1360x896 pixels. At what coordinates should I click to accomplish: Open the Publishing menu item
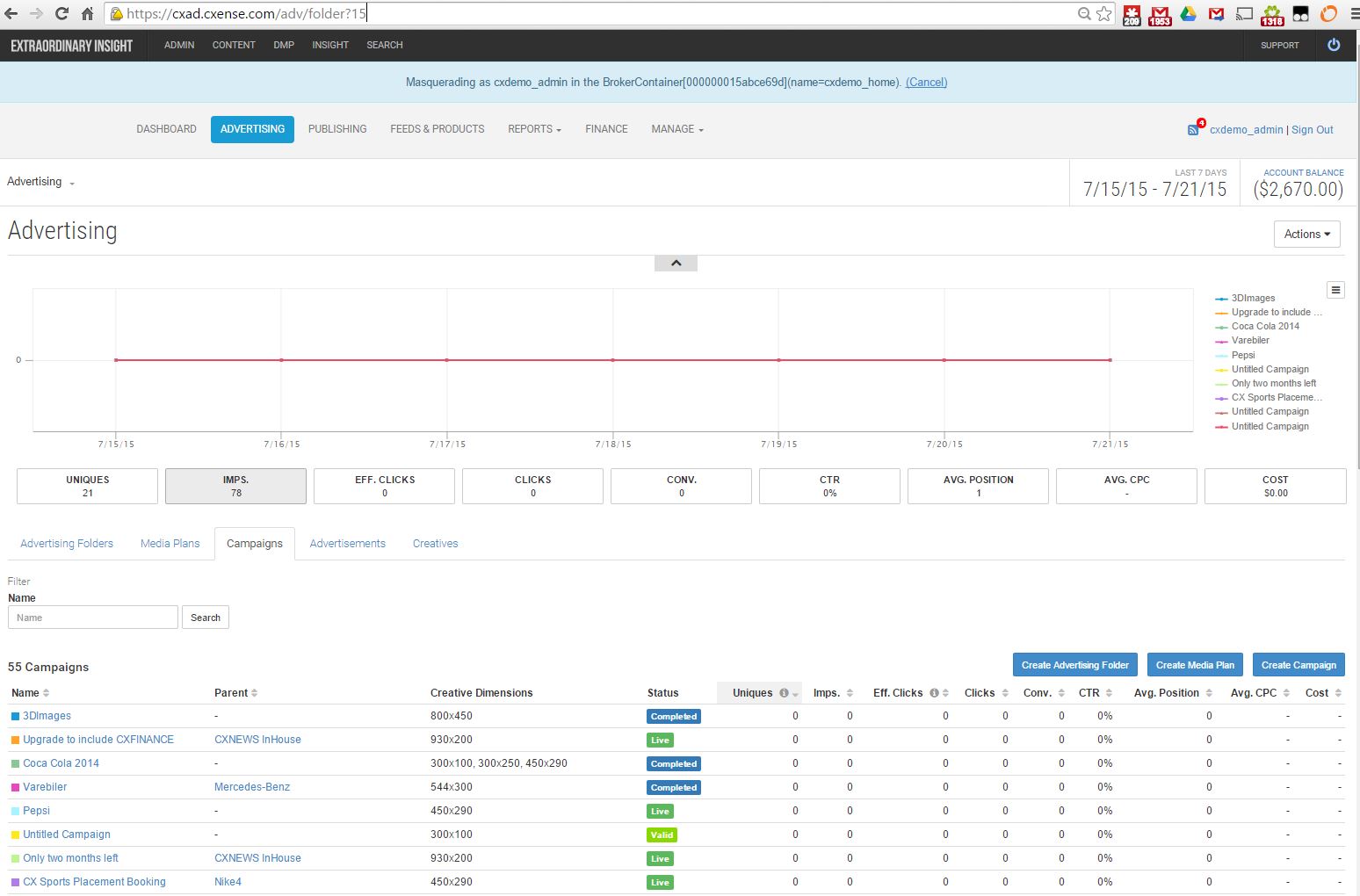[x=337, y=129]
